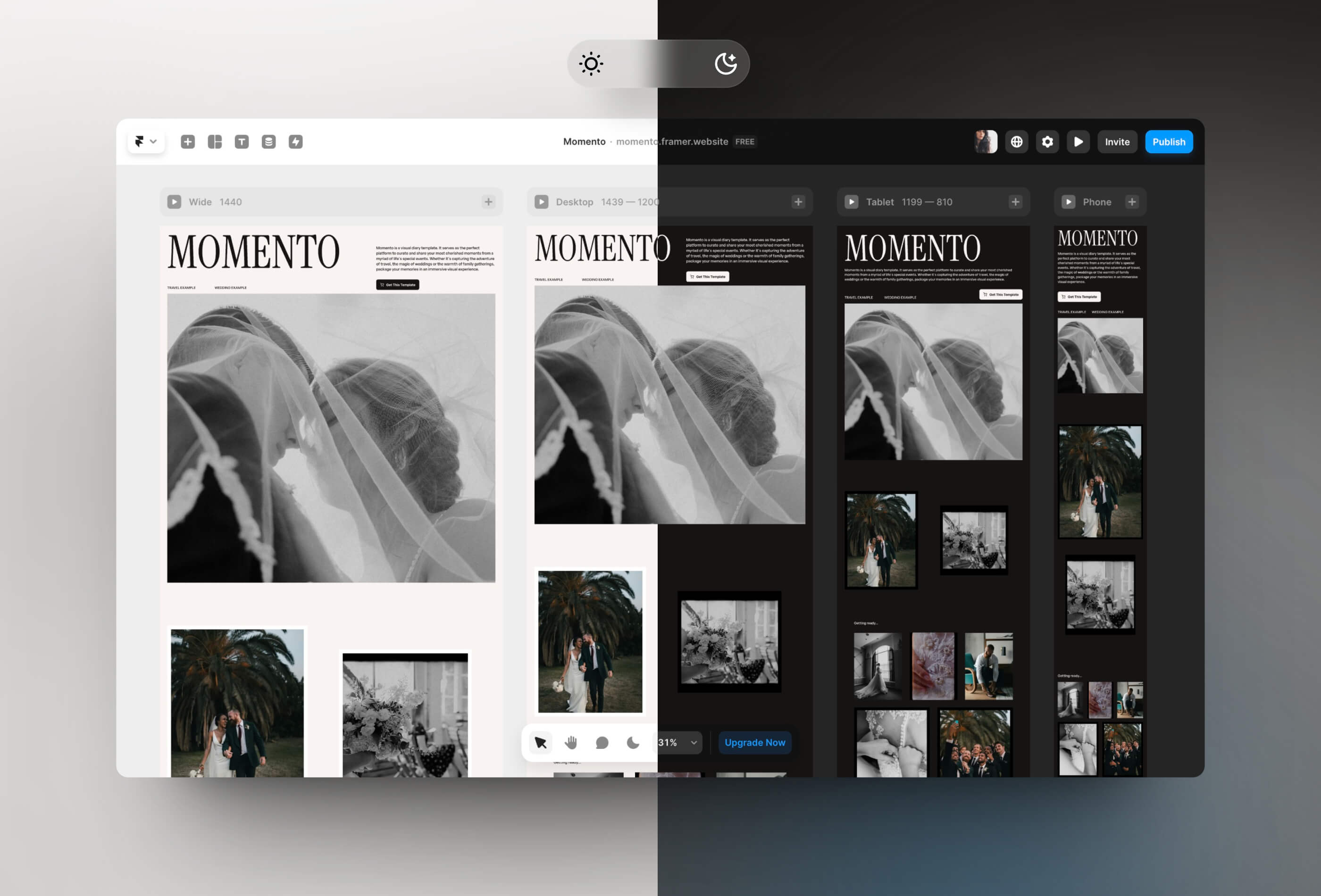The height and width of the screenshot is (896, 1321).
Task: Expand the Framer logo menu chevron
Action: pos(153,141)
